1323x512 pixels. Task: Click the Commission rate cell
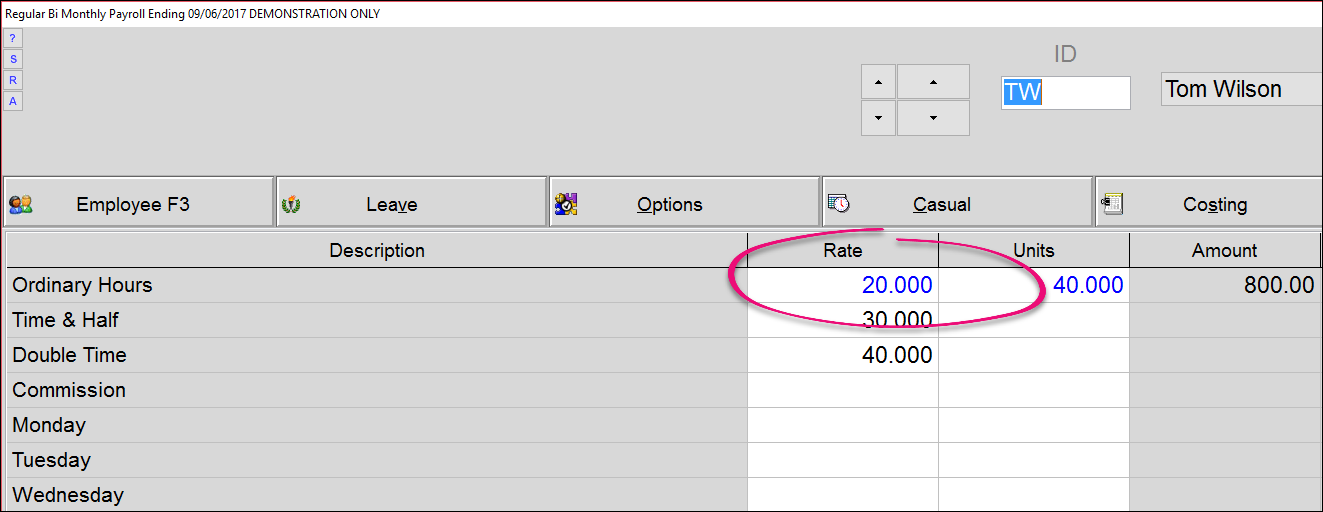tap(843, 390)
